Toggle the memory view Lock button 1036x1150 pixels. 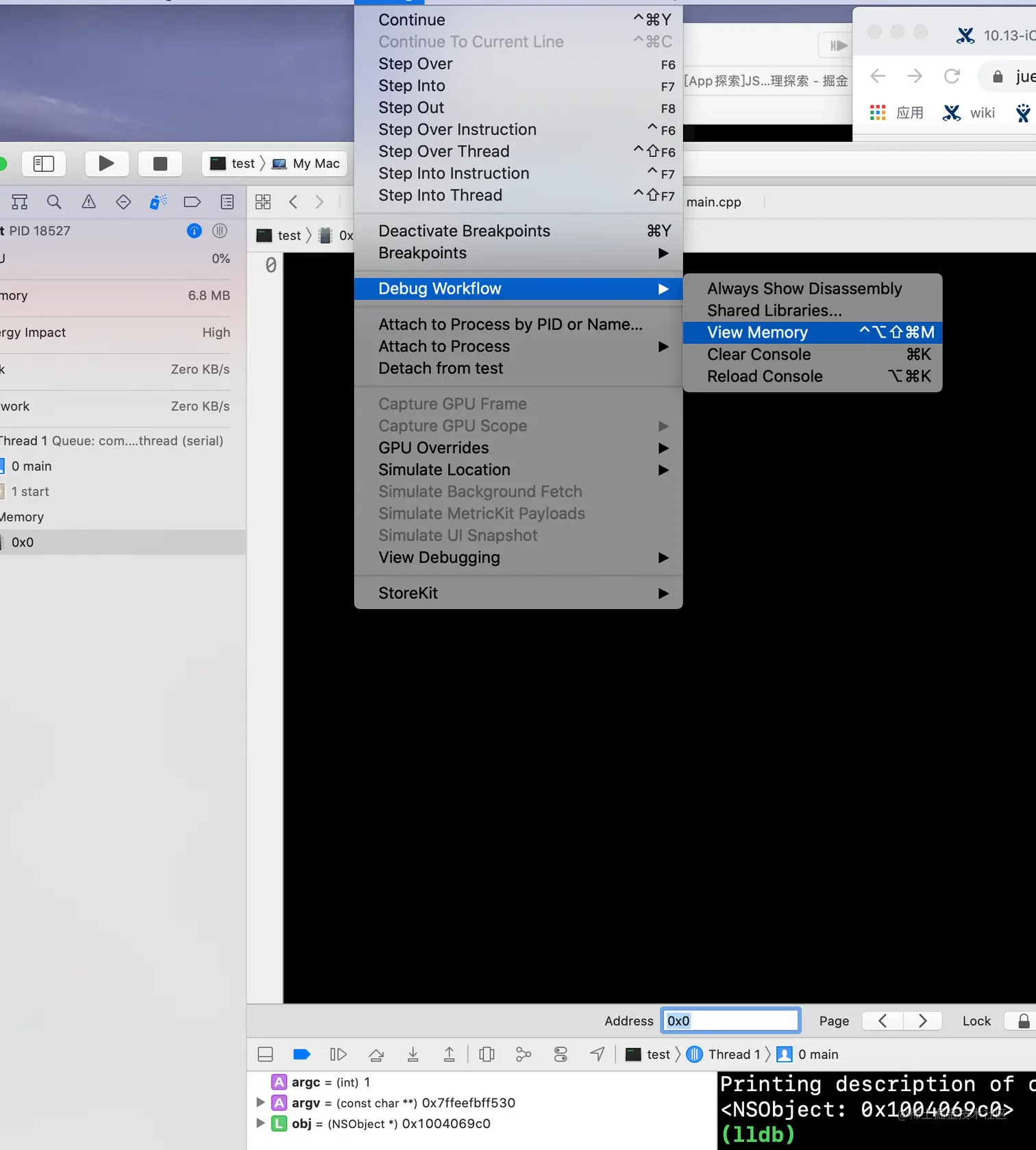[1024, 1021]
